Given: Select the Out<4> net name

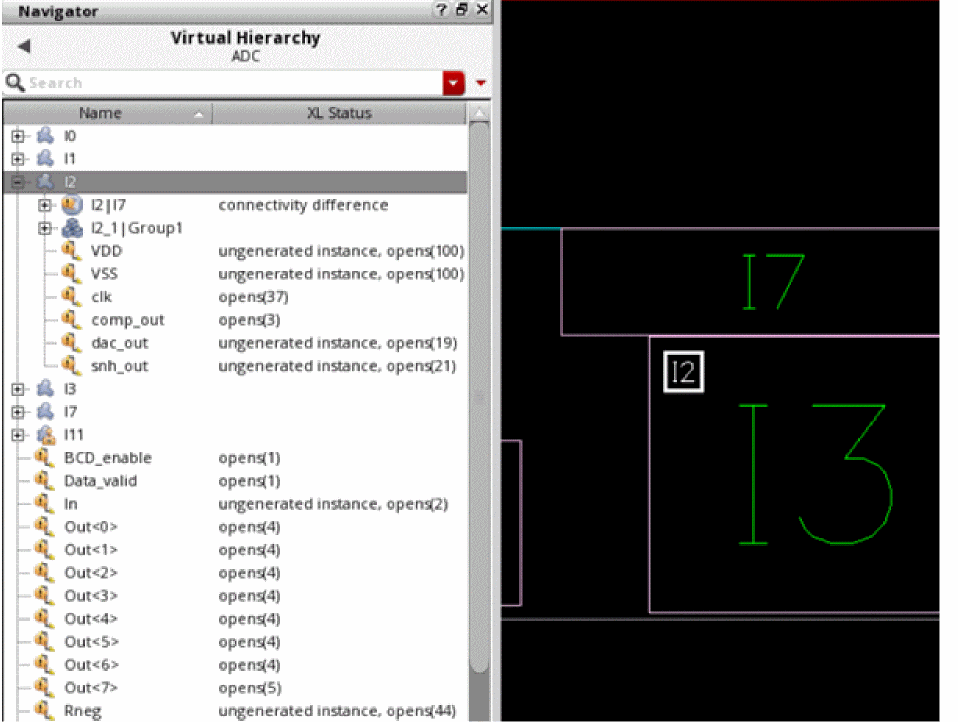Looking at the screenshot, I should 91,619.
